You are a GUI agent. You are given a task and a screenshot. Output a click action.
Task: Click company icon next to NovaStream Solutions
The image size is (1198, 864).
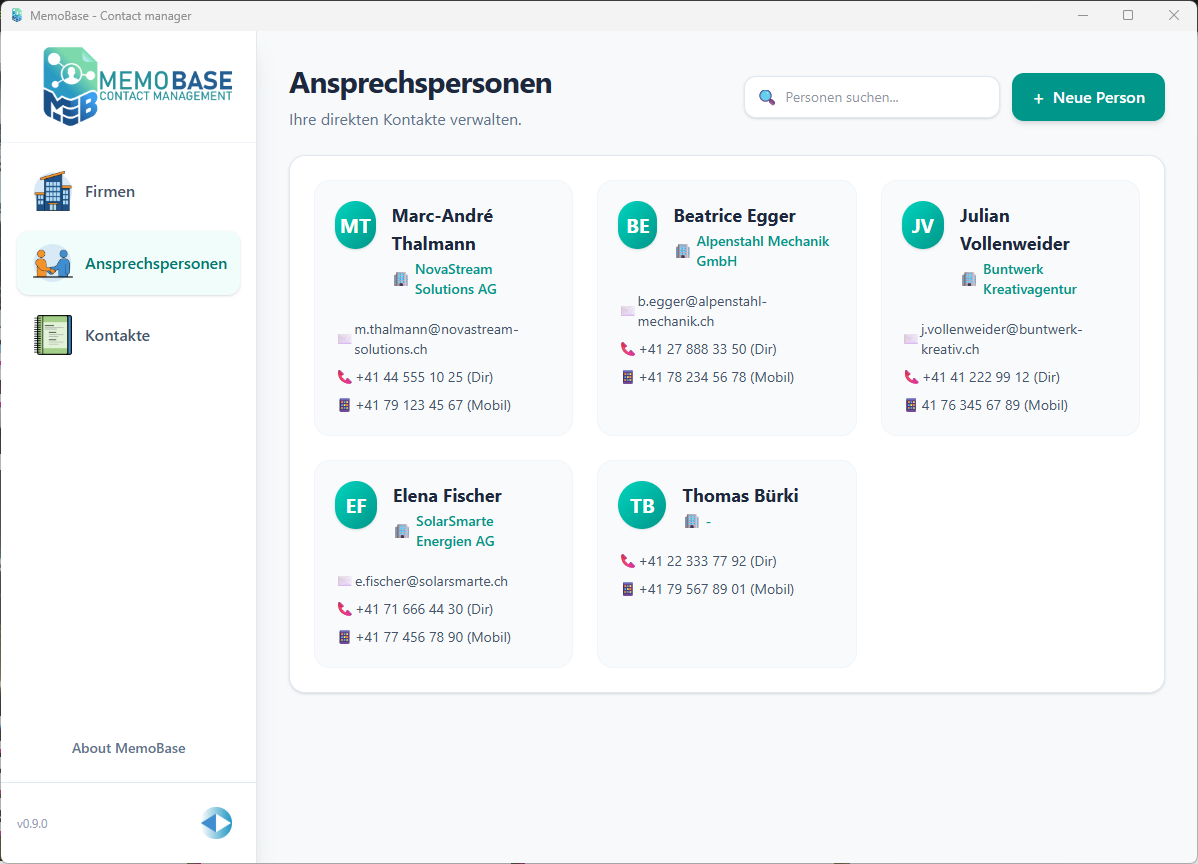click(400, 279)
